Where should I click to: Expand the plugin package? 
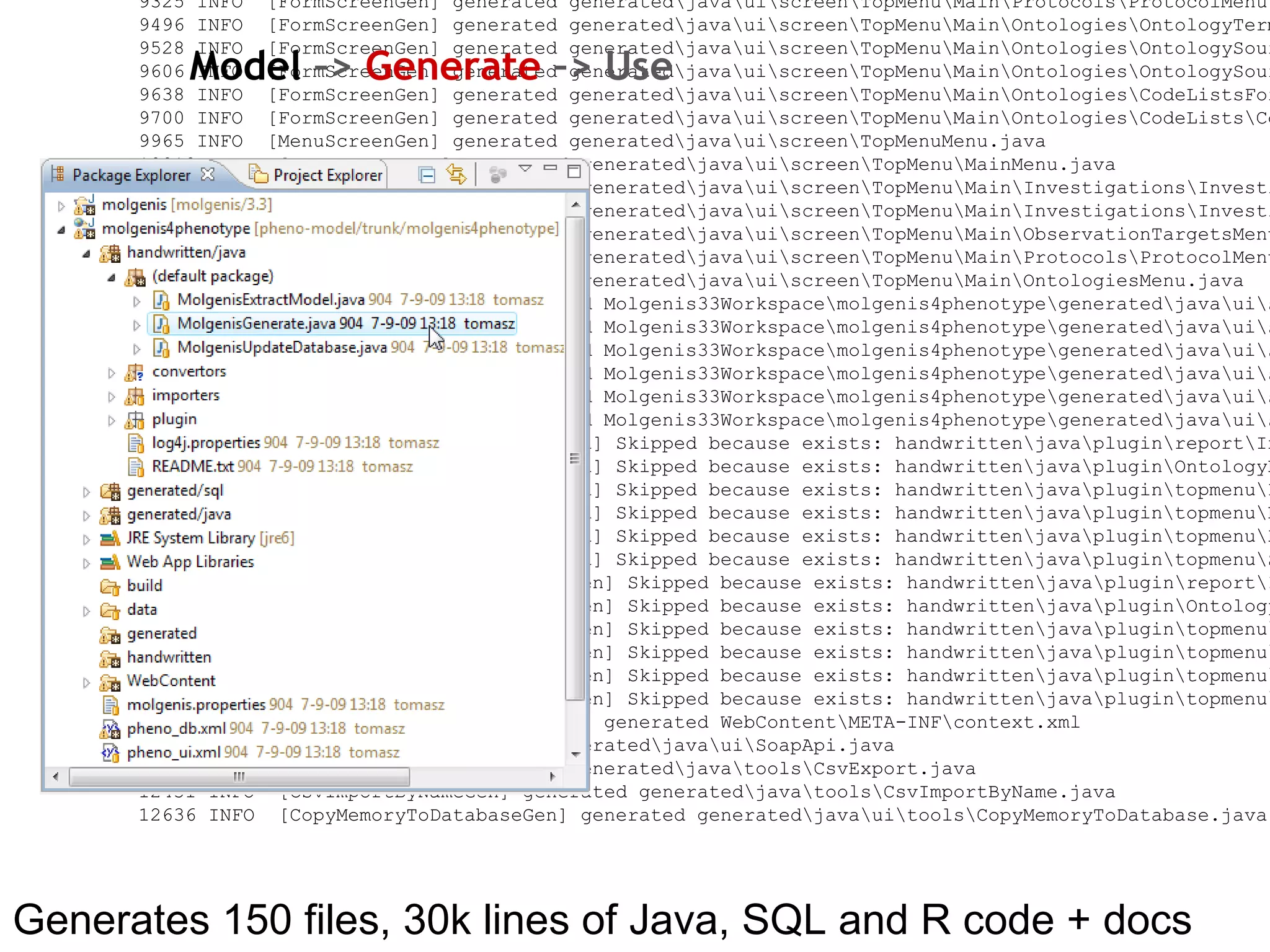tap(112, 421)
